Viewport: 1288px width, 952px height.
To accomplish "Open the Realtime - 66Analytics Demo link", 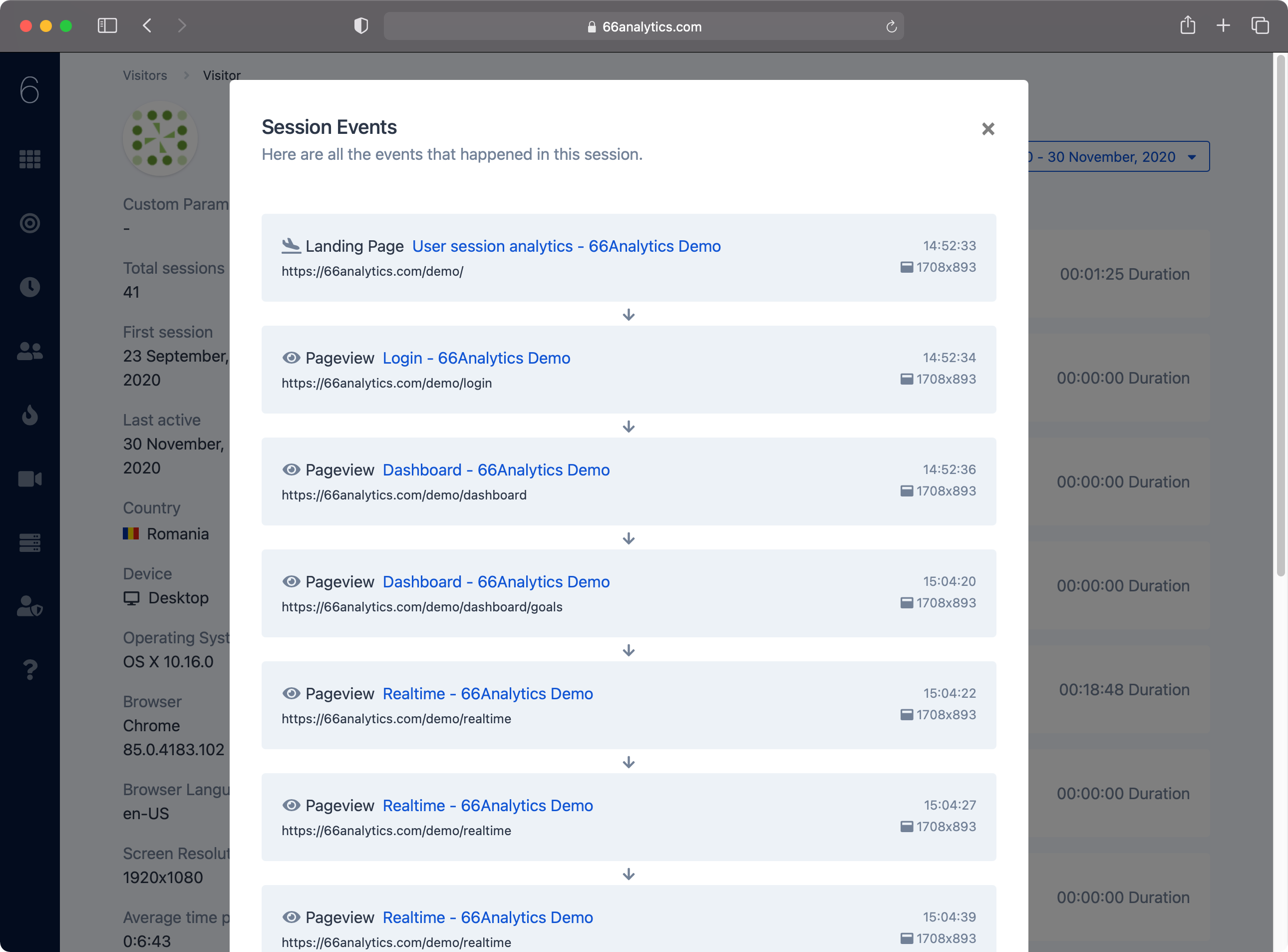I will click(x=487, y=693).
